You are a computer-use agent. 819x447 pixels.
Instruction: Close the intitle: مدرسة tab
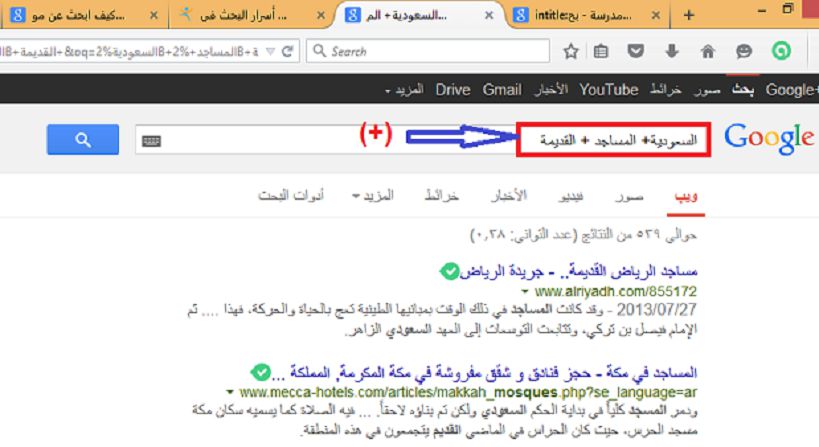pyautogui.click(x=656, y=16)
